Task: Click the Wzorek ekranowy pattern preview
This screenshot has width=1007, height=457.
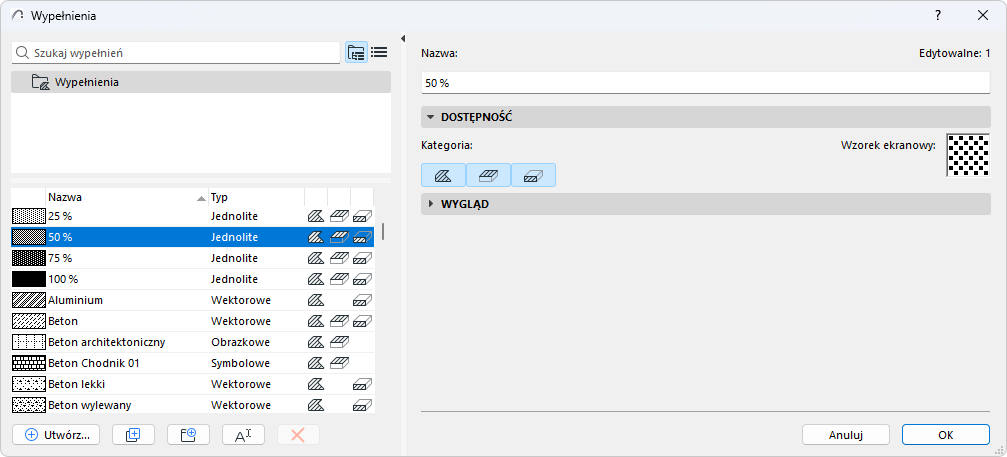Action: pos(968,155)
